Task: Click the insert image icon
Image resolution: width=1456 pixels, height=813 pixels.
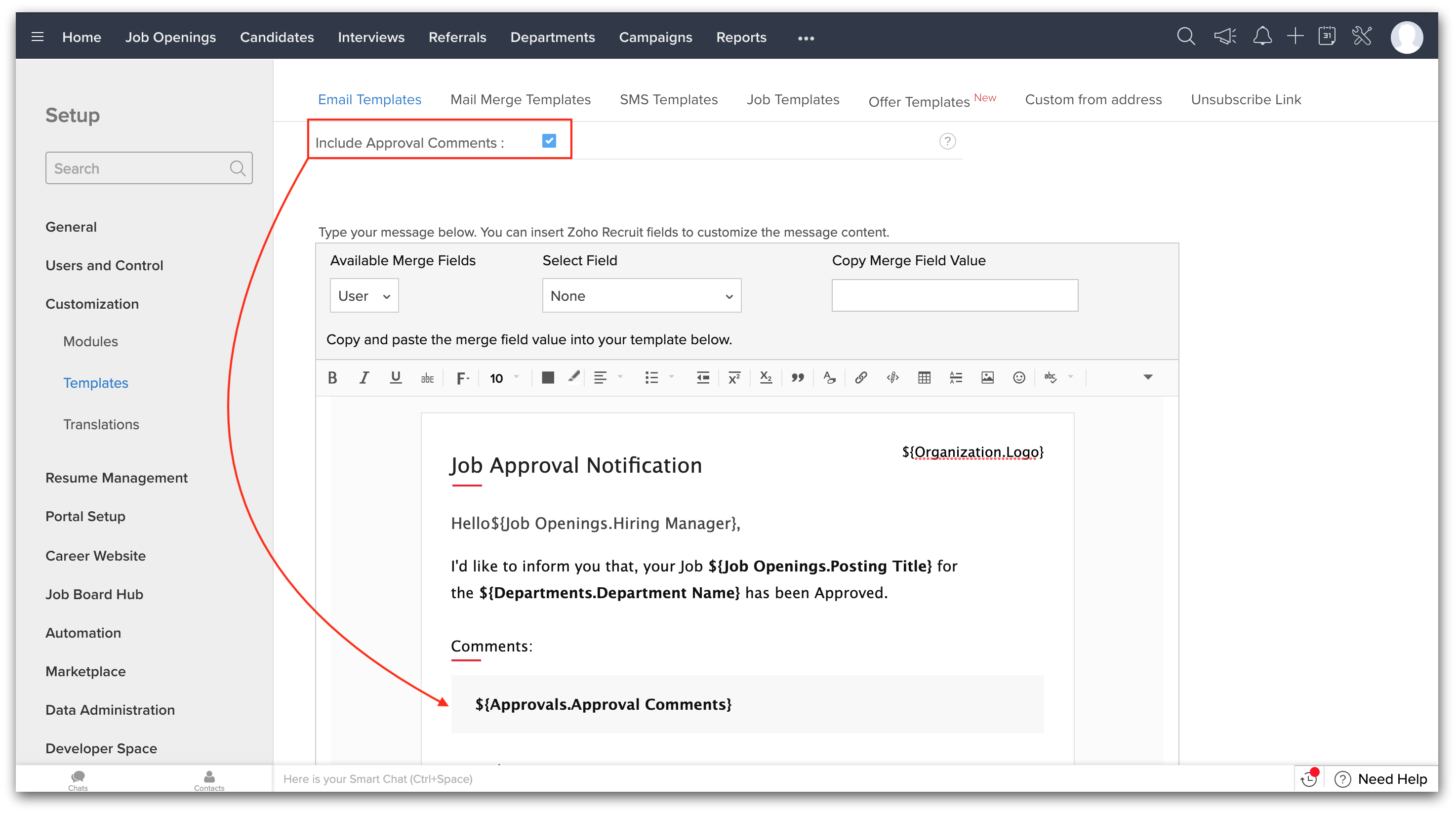Action: [x=987, y=378]
